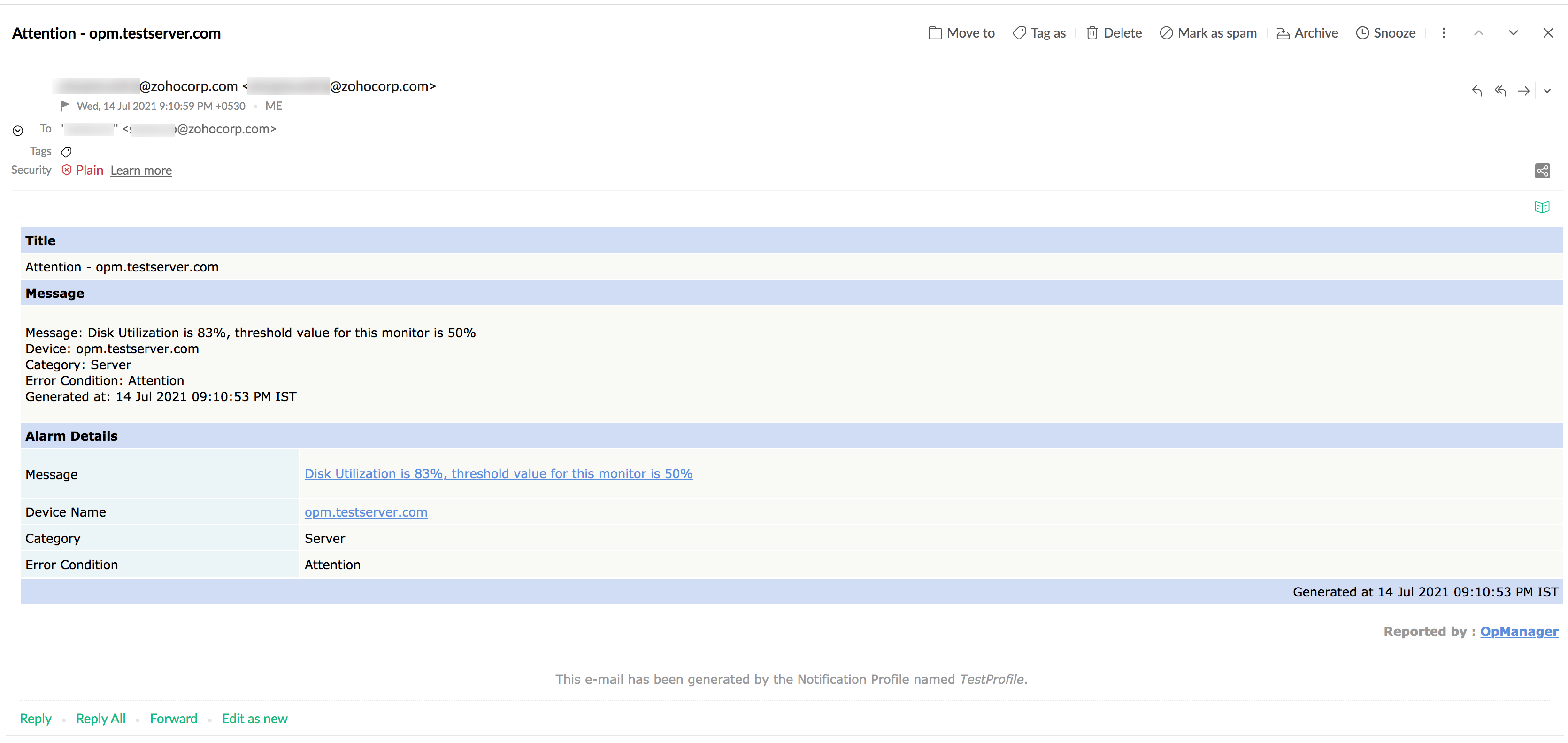Share the email using the share icon
Screen dimensions: 1568x743
click(1543, 170)
